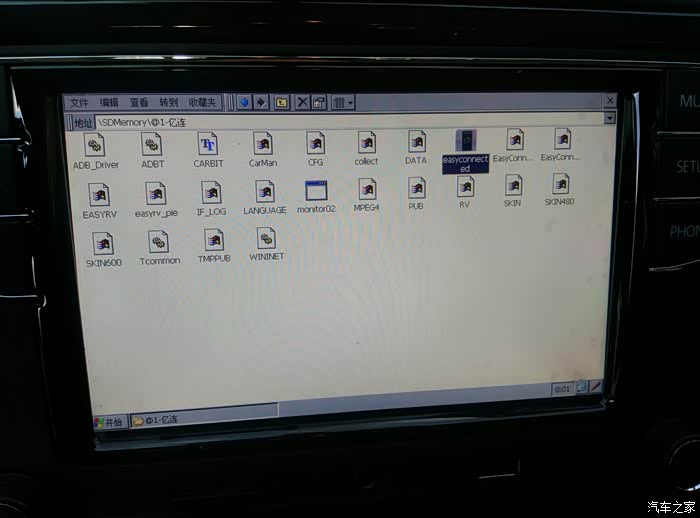Open the Tcommon file
The image size is (700, 518).
click(x=159, y=247)
